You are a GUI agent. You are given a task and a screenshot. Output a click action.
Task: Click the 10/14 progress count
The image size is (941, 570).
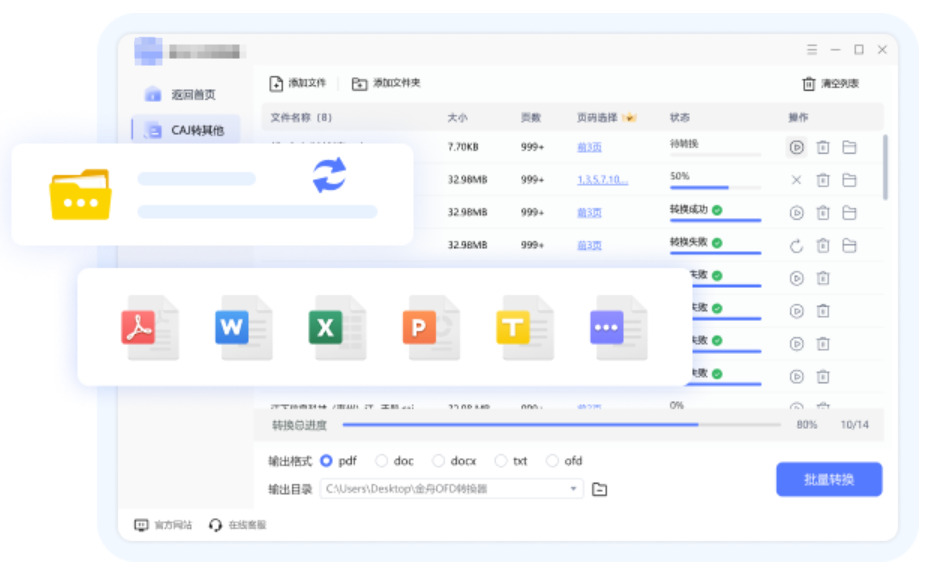[x=855, y=425]
